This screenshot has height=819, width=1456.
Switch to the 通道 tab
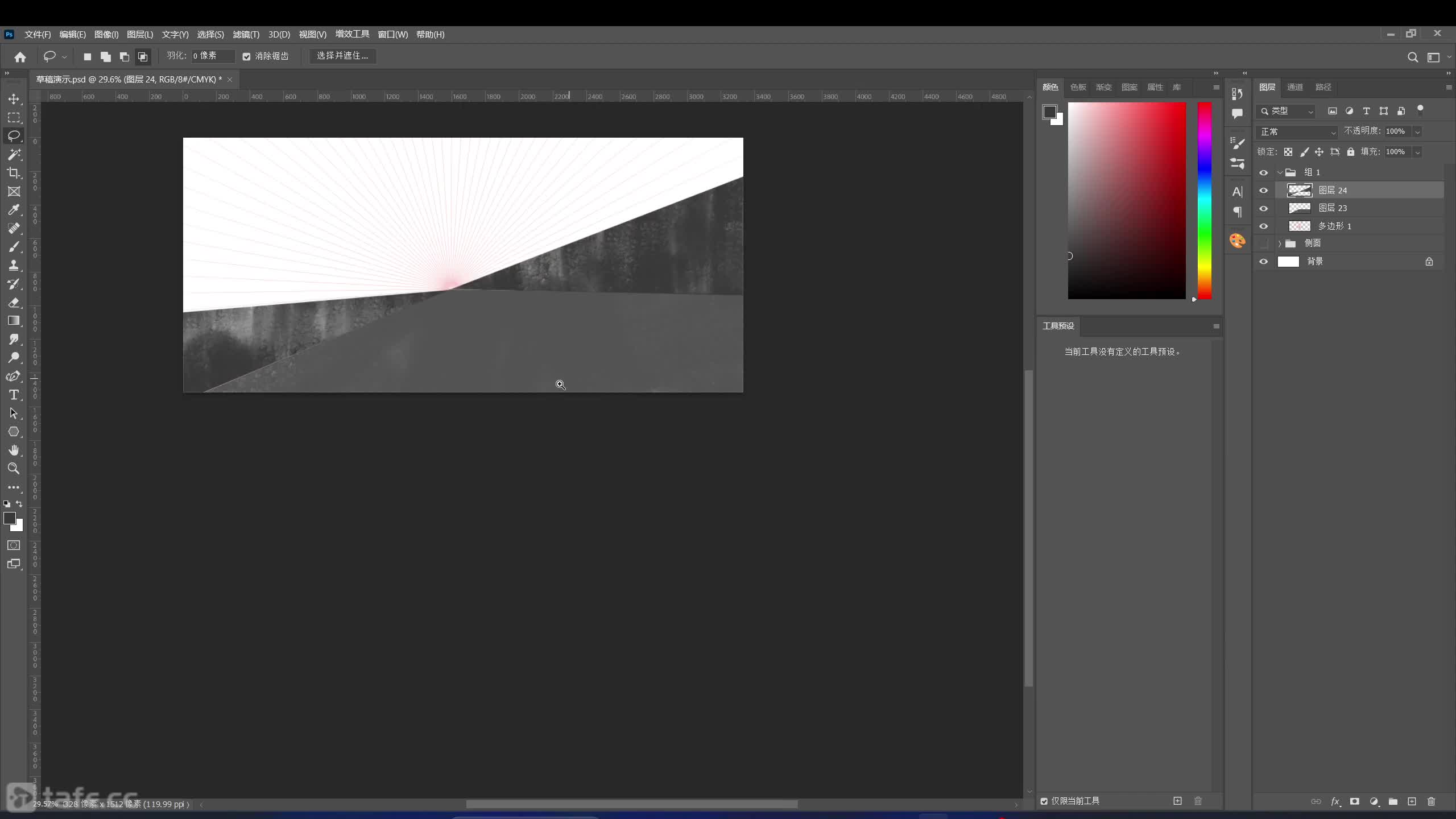click(1295, 87)
